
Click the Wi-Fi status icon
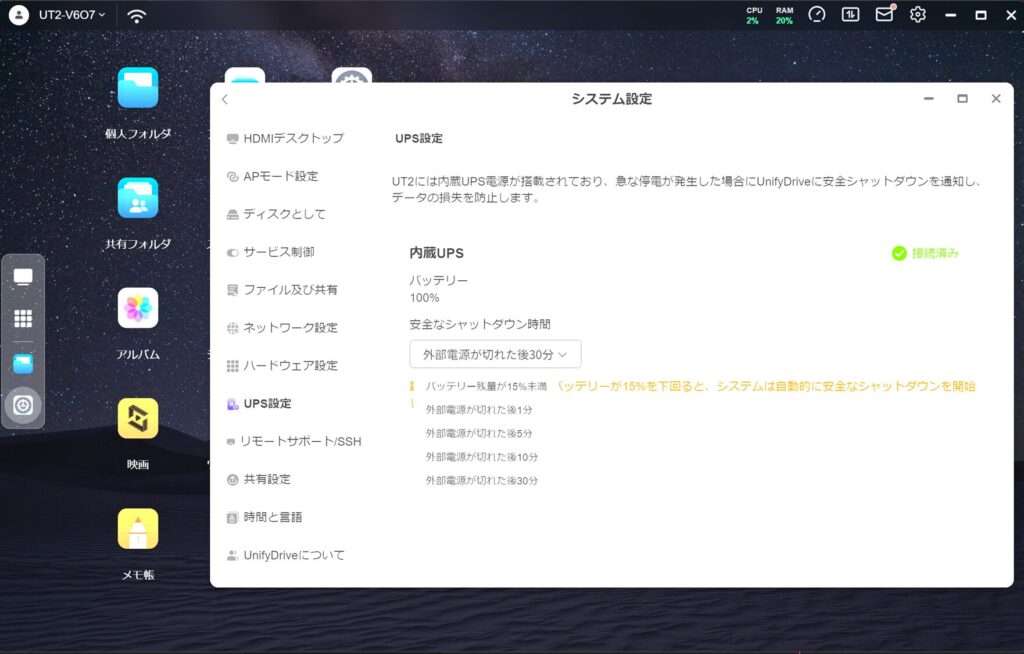pyautogui.click(x=136, y=16)
